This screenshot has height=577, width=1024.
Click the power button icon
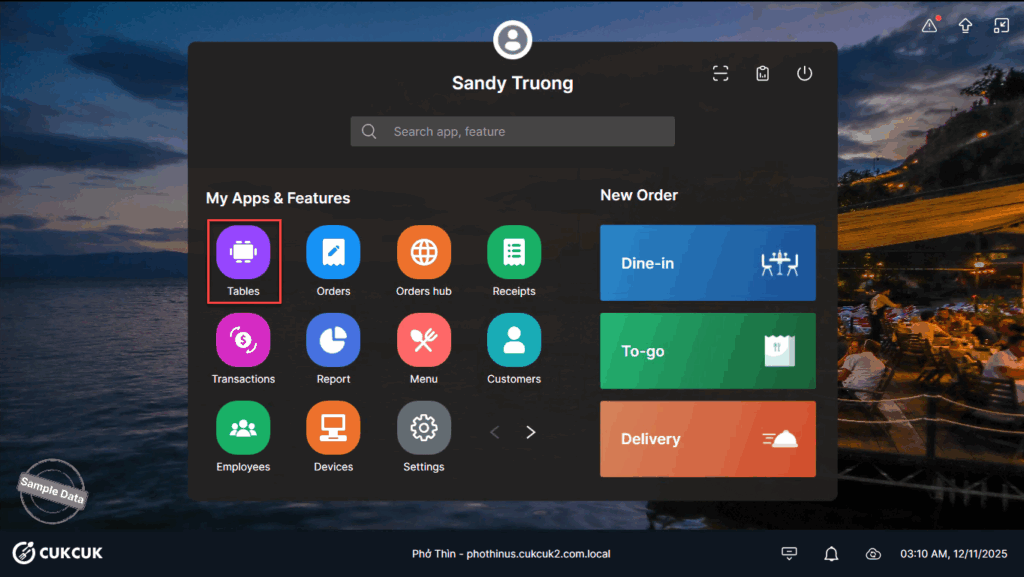(804, 73)
